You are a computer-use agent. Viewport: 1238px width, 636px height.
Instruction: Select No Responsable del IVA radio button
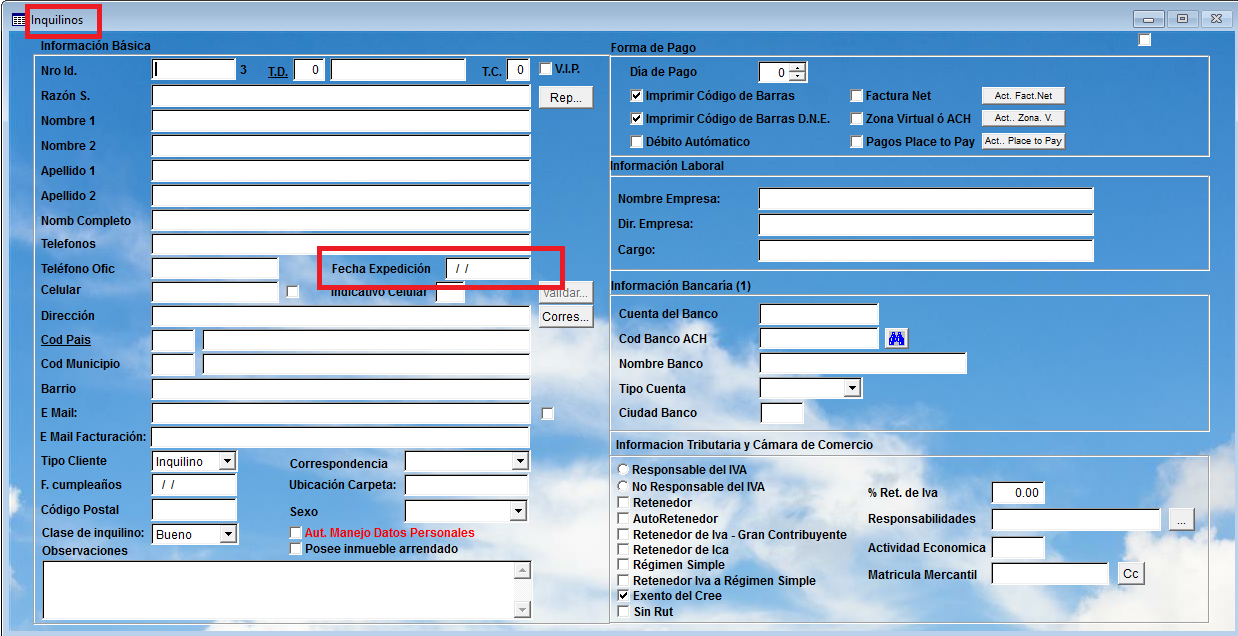[624, 487]
